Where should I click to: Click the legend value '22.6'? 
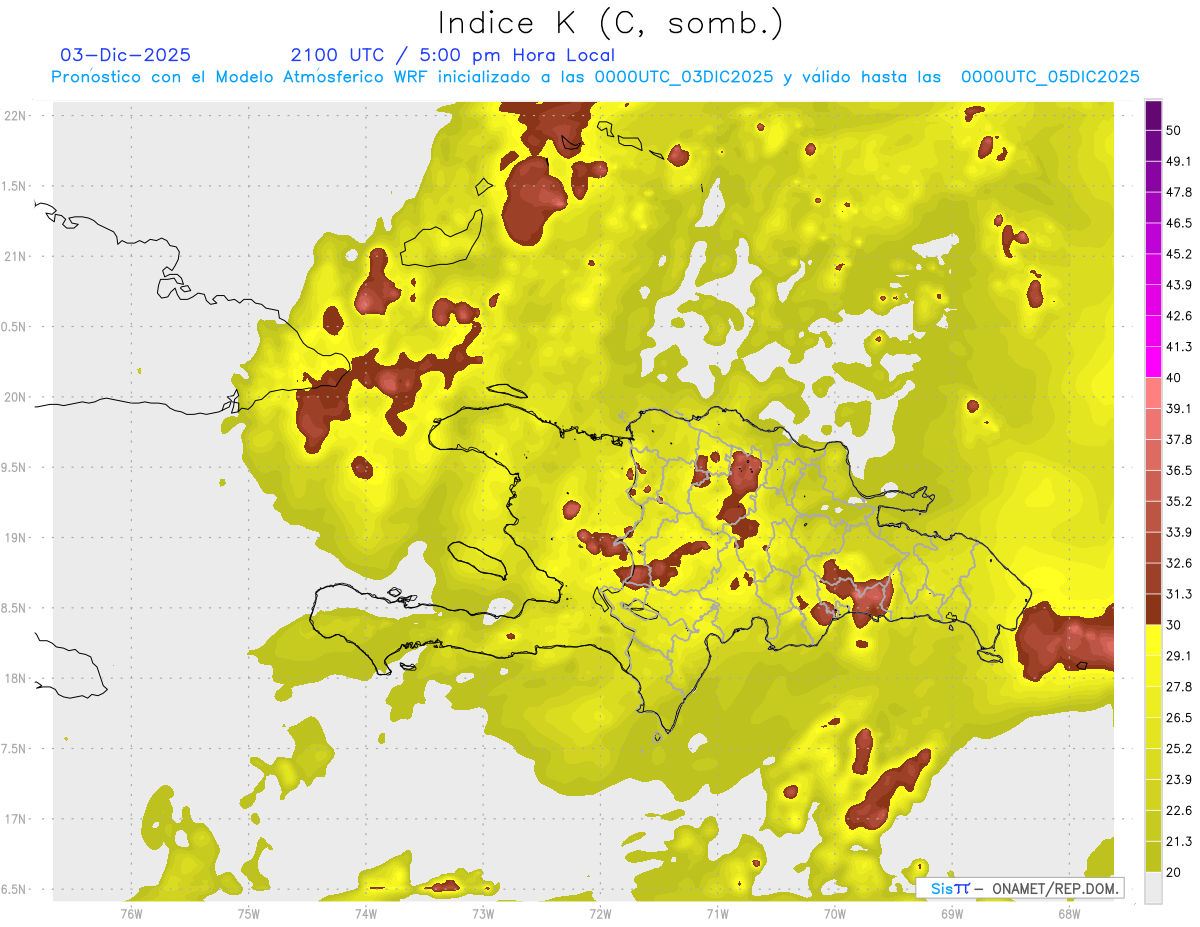coord(1179,811)
